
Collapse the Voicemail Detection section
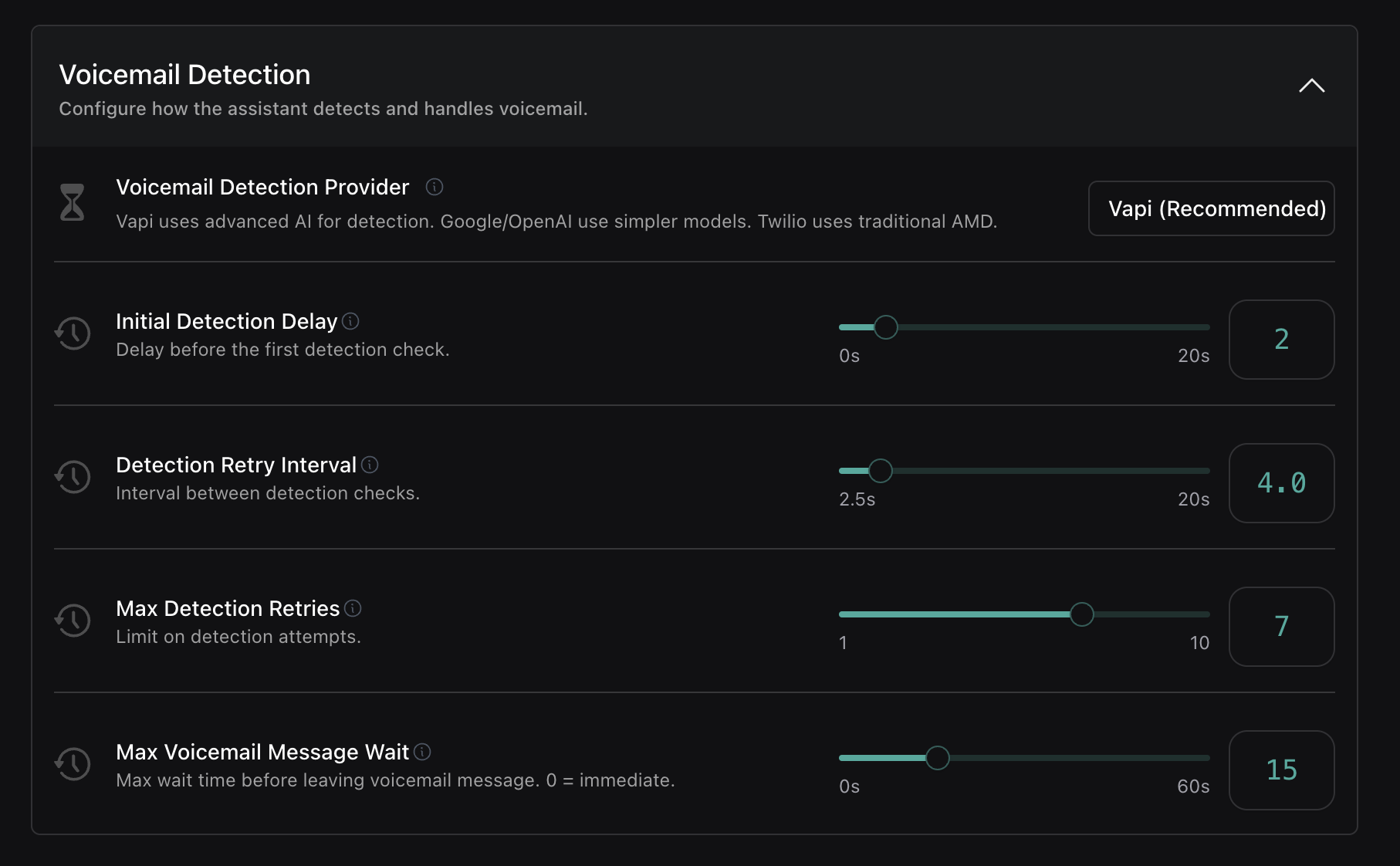1310,86
